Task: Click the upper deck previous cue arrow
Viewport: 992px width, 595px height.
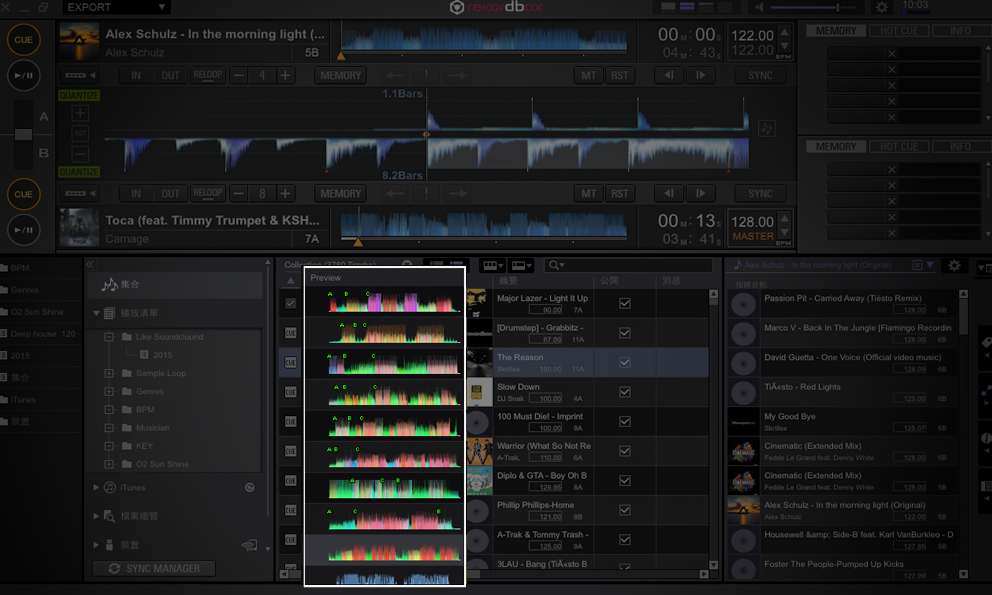Action: tap(395, 75)
